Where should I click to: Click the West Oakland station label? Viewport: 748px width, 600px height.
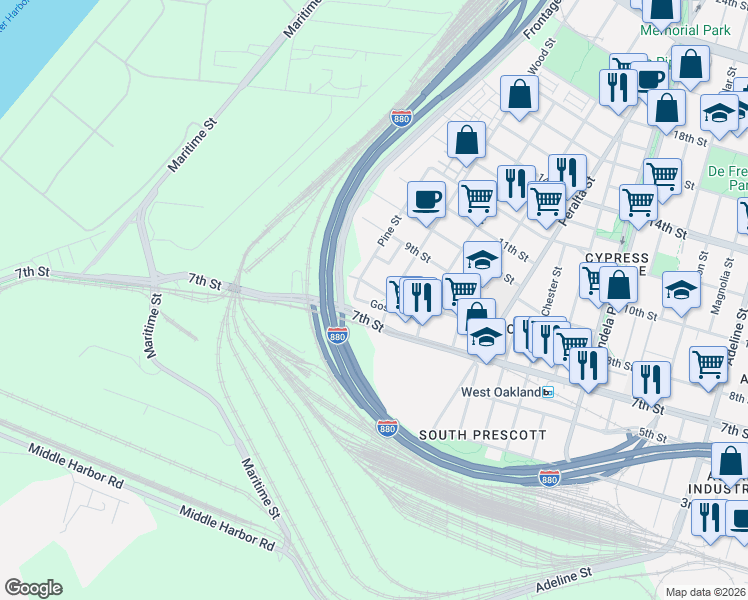pyautogui.click(x=501, y=392)
